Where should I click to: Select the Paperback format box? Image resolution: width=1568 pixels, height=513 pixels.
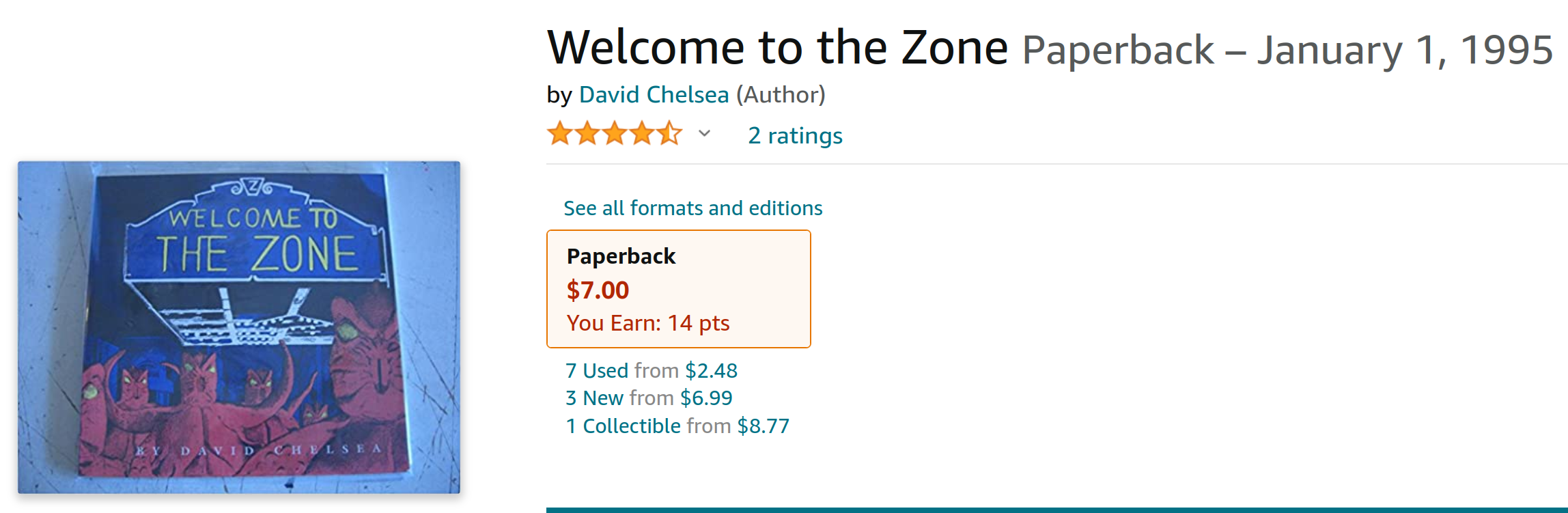click(679, 289)
